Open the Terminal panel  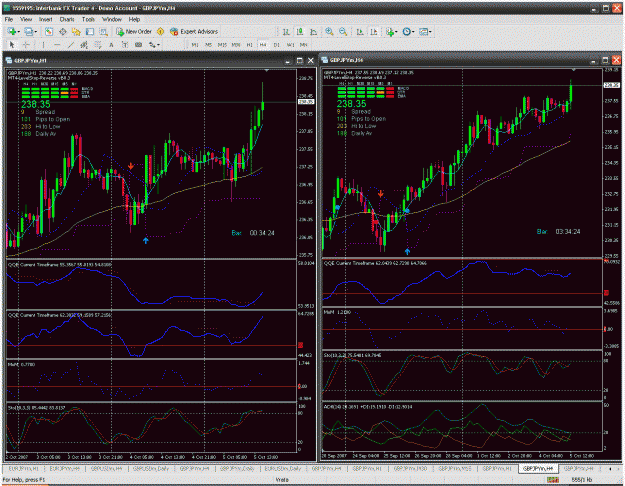(90, 31)
